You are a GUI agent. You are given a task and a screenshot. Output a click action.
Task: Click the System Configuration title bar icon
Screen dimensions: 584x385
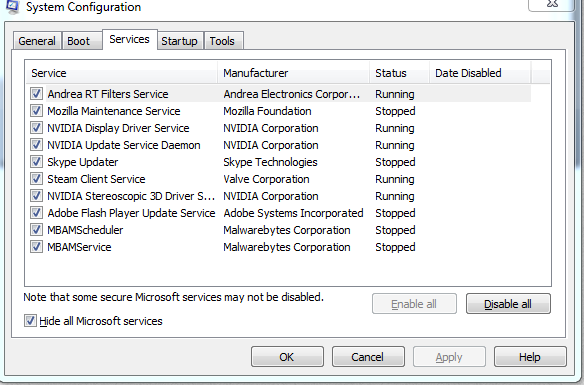point(12,6)
